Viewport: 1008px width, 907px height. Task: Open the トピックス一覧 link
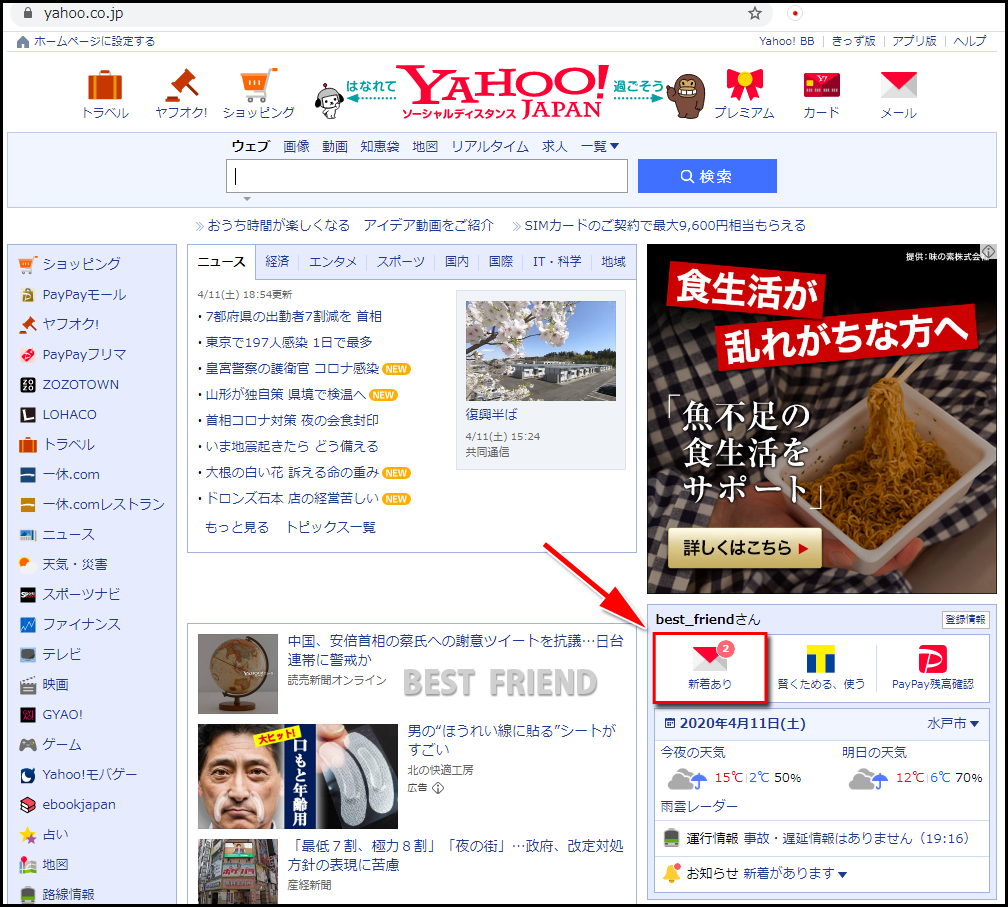pyautogui.click(x=330, y=528)
